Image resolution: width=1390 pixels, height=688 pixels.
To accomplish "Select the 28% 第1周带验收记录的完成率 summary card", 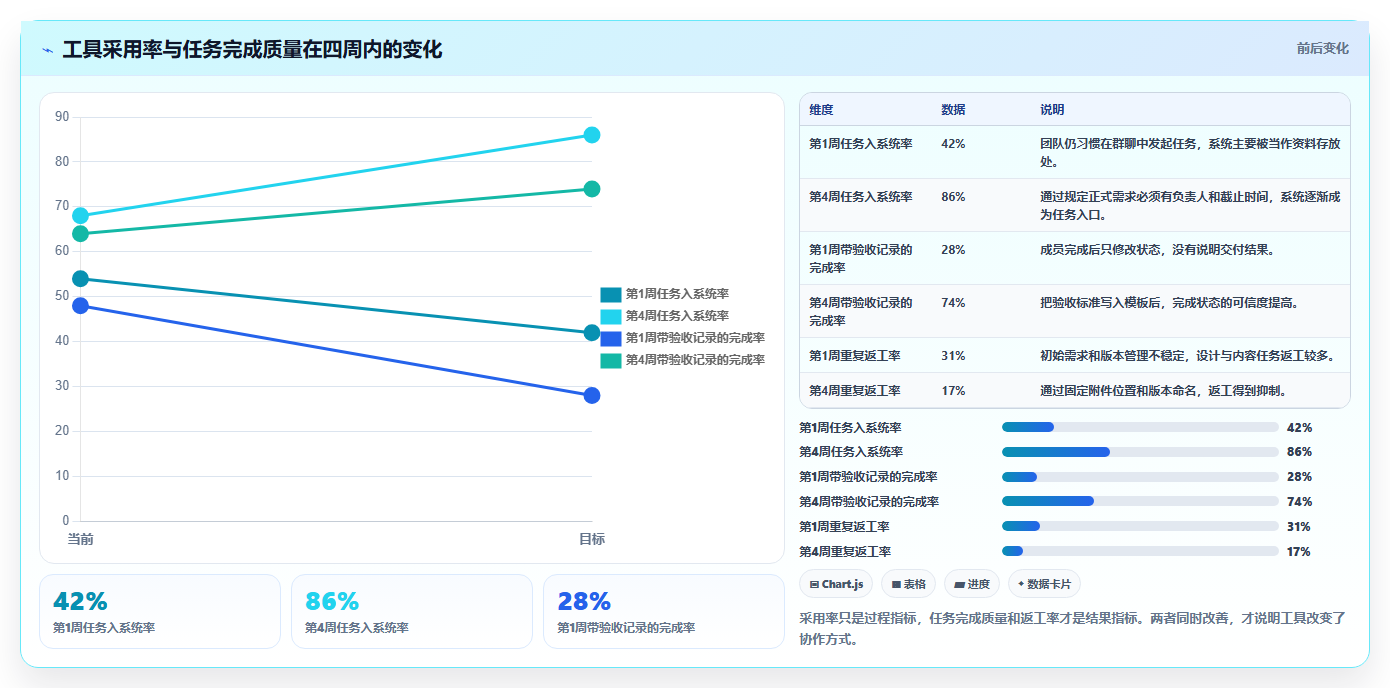I will tap(664, 611).
